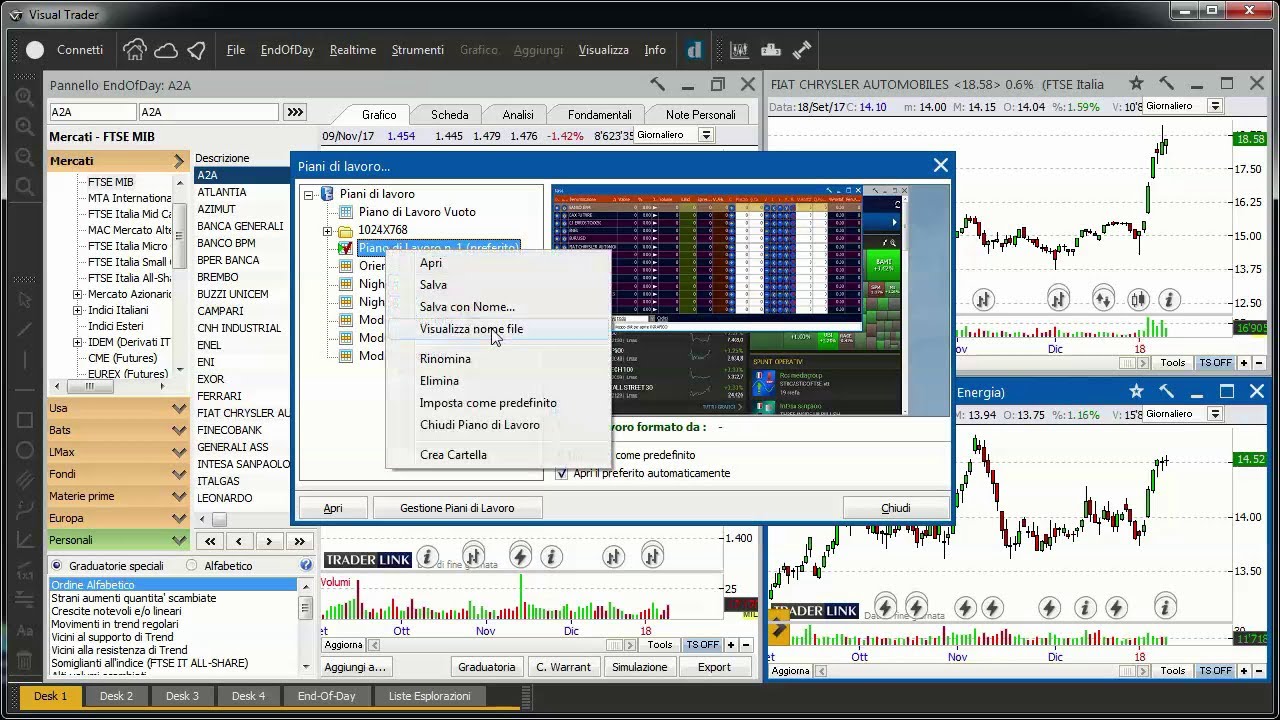The width and height of the screenshot is (1280, 720).
Task: Click the info marker on FIAT Chrysler chart
Action: (1168, 298)
